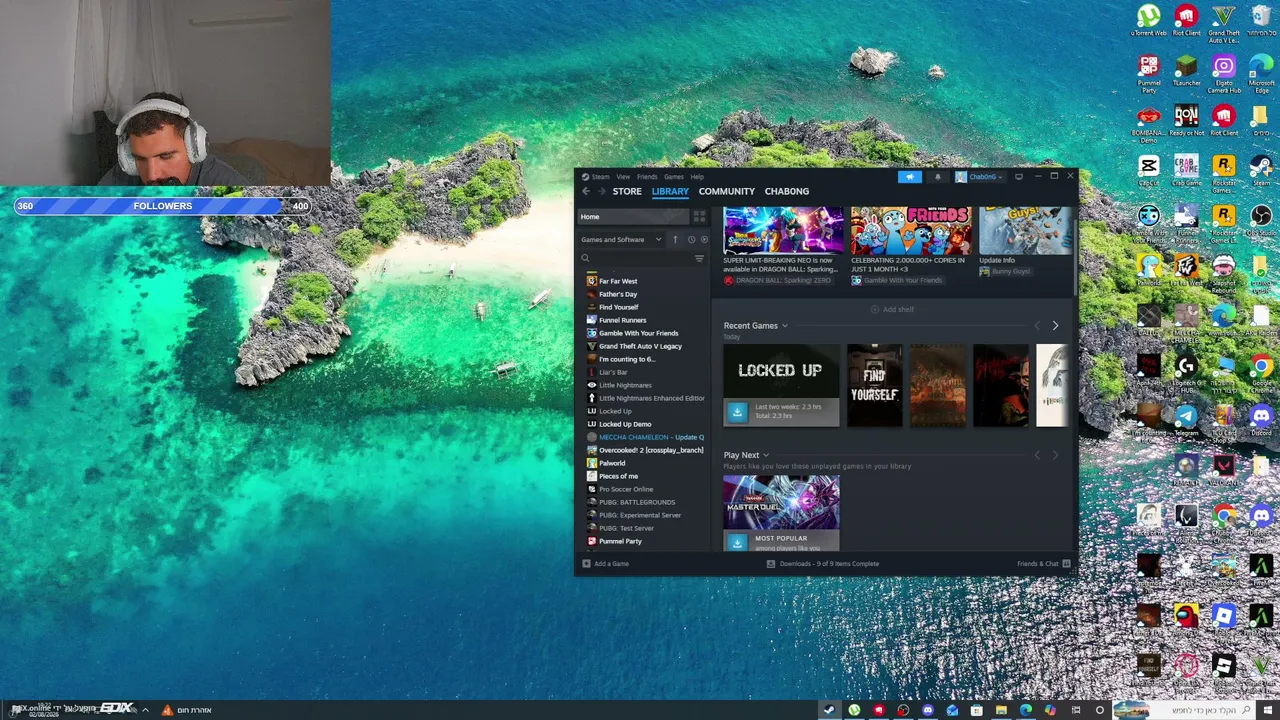The height and width of the screenshot is (720, 1280).
Task: Open the Steam announcements megaphone button
Action: 909,177
